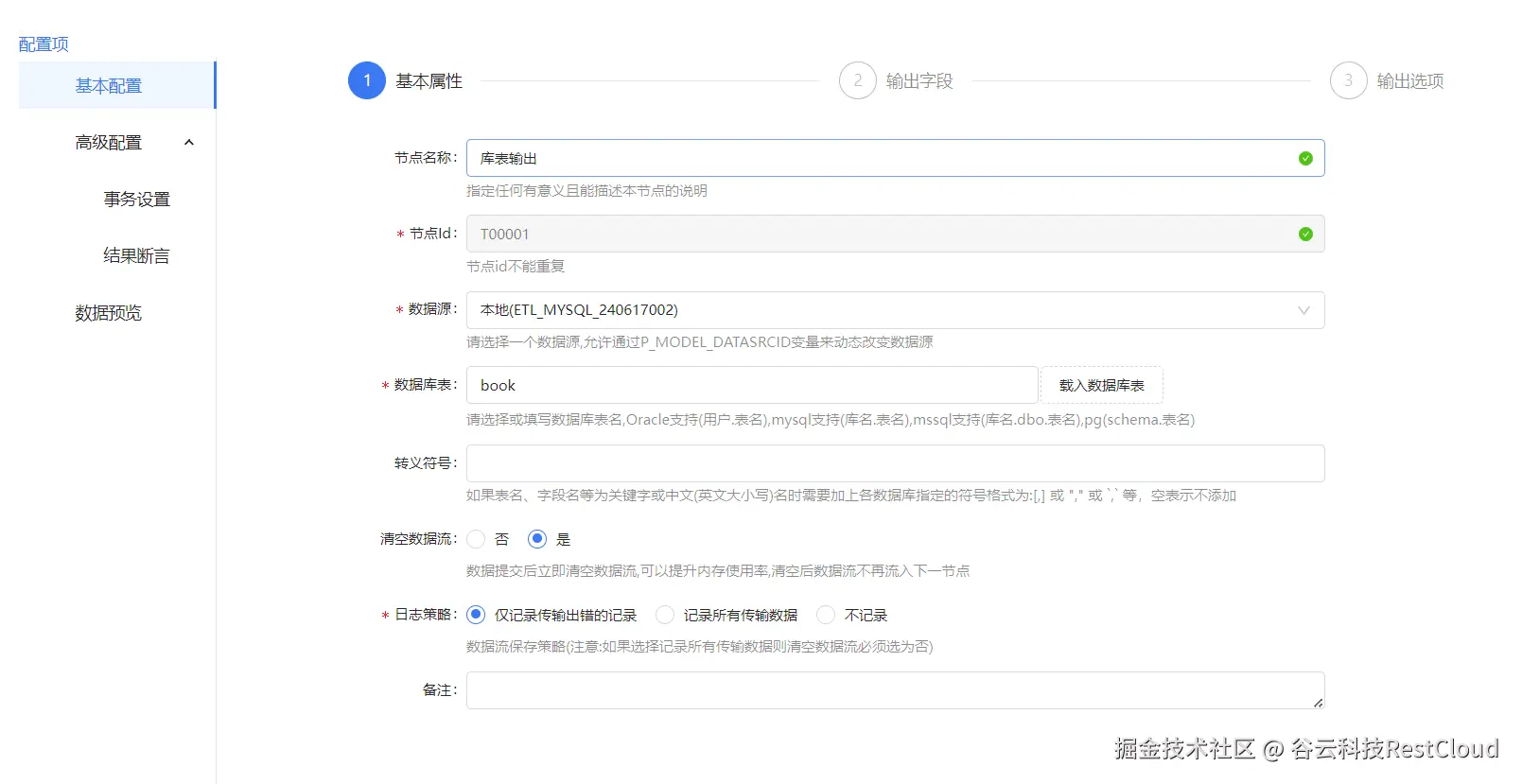The height and width of the screenshot is (784, 1522).
Task: Jump to step 3 circle 输出选项
Action: pyautogui.click(x=1349, y=80)
